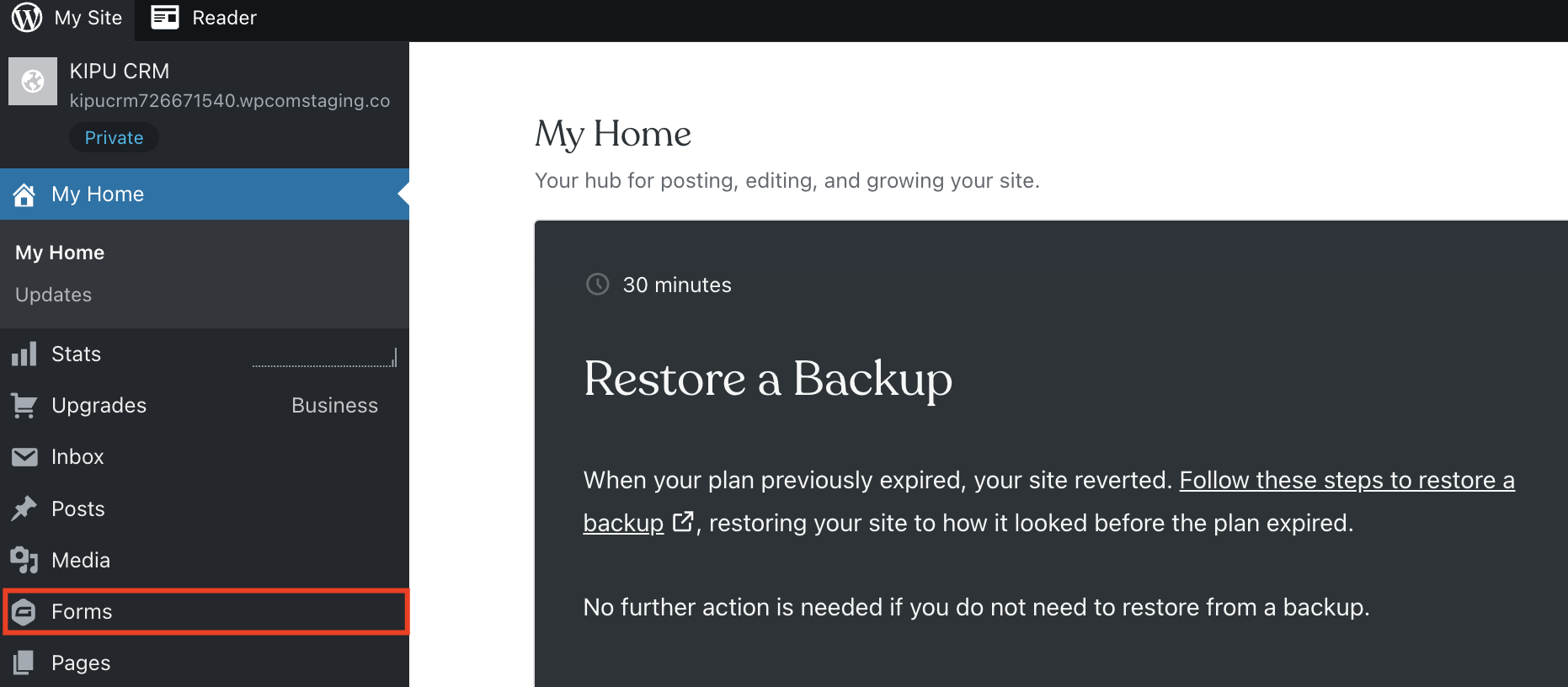Click the Private site badge

(114, 138)
